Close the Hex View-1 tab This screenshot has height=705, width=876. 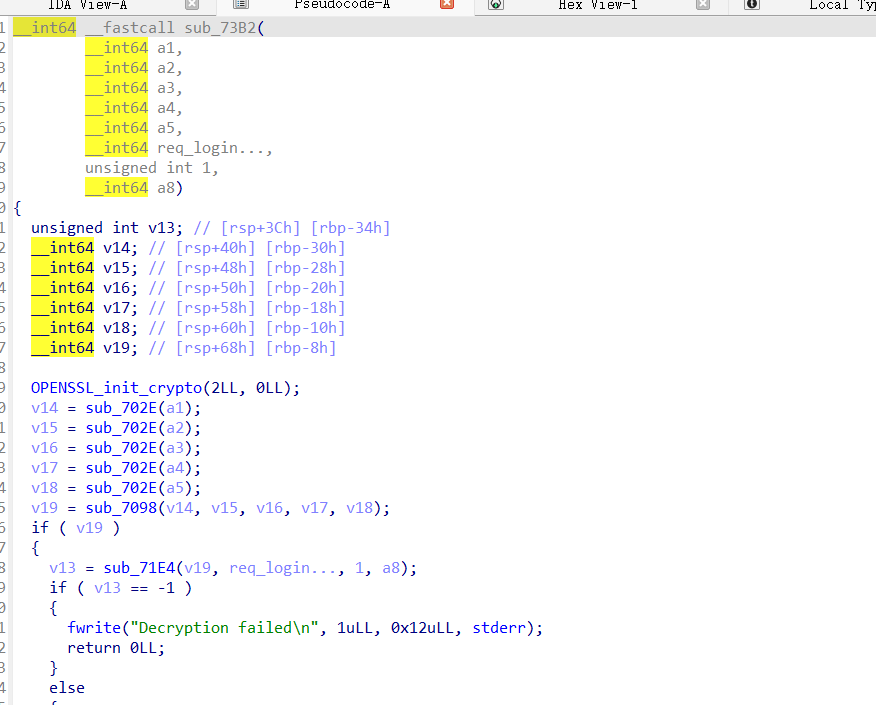point(703,4)
